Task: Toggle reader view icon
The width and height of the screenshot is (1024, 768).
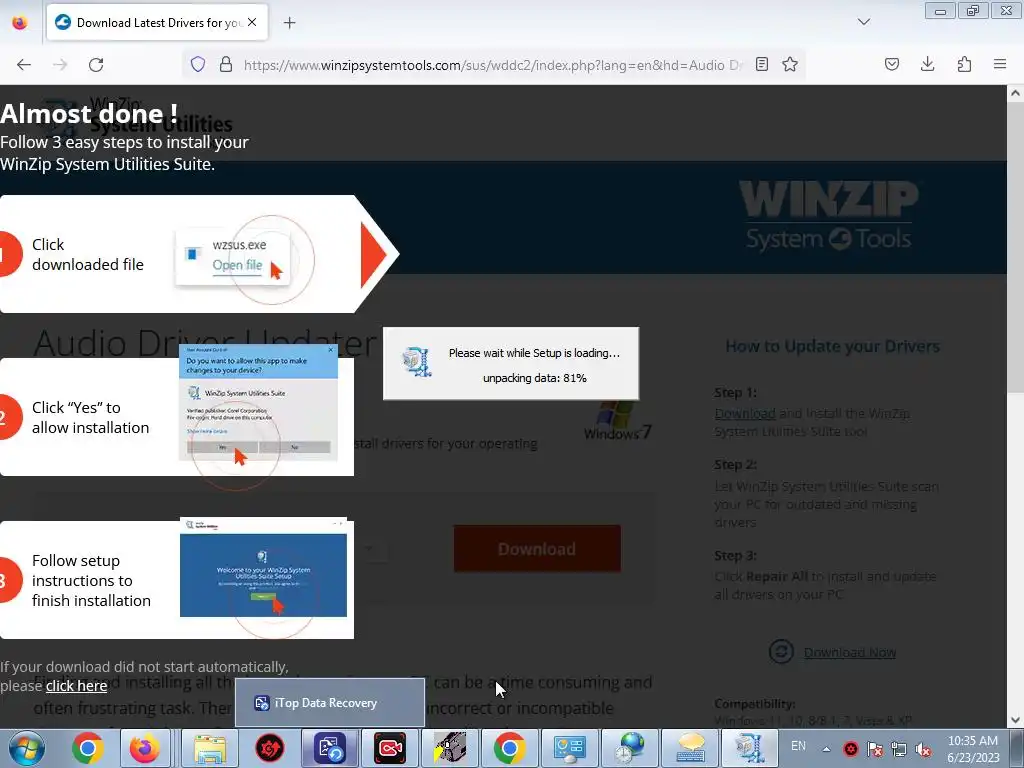Action: pos(761,64)
